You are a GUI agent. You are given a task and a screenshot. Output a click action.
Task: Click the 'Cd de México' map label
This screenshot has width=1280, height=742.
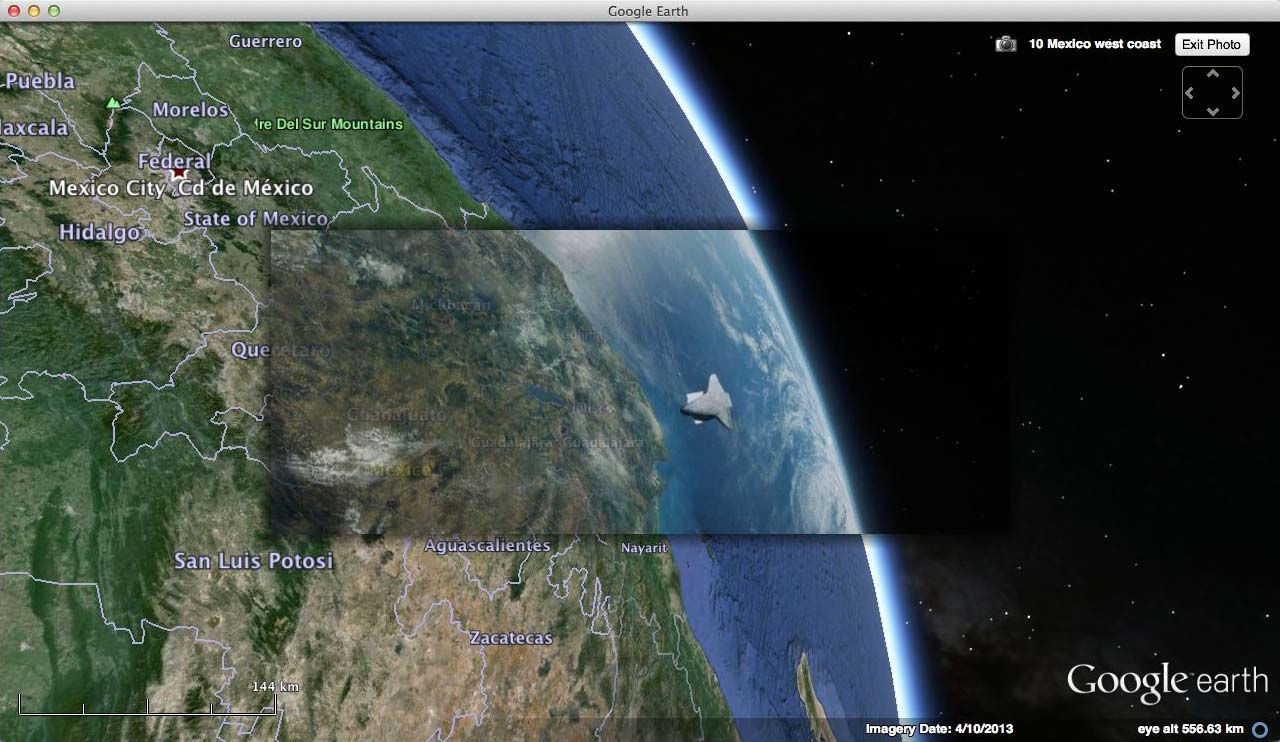248,188
